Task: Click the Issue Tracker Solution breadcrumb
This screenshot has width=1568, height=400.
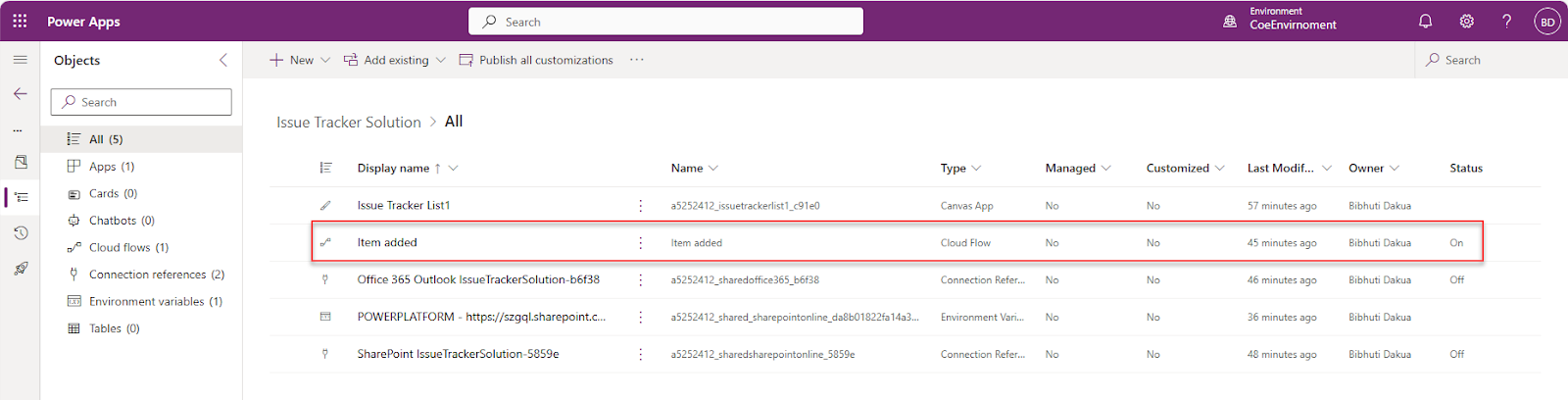Action: click(x=349, y=122)
